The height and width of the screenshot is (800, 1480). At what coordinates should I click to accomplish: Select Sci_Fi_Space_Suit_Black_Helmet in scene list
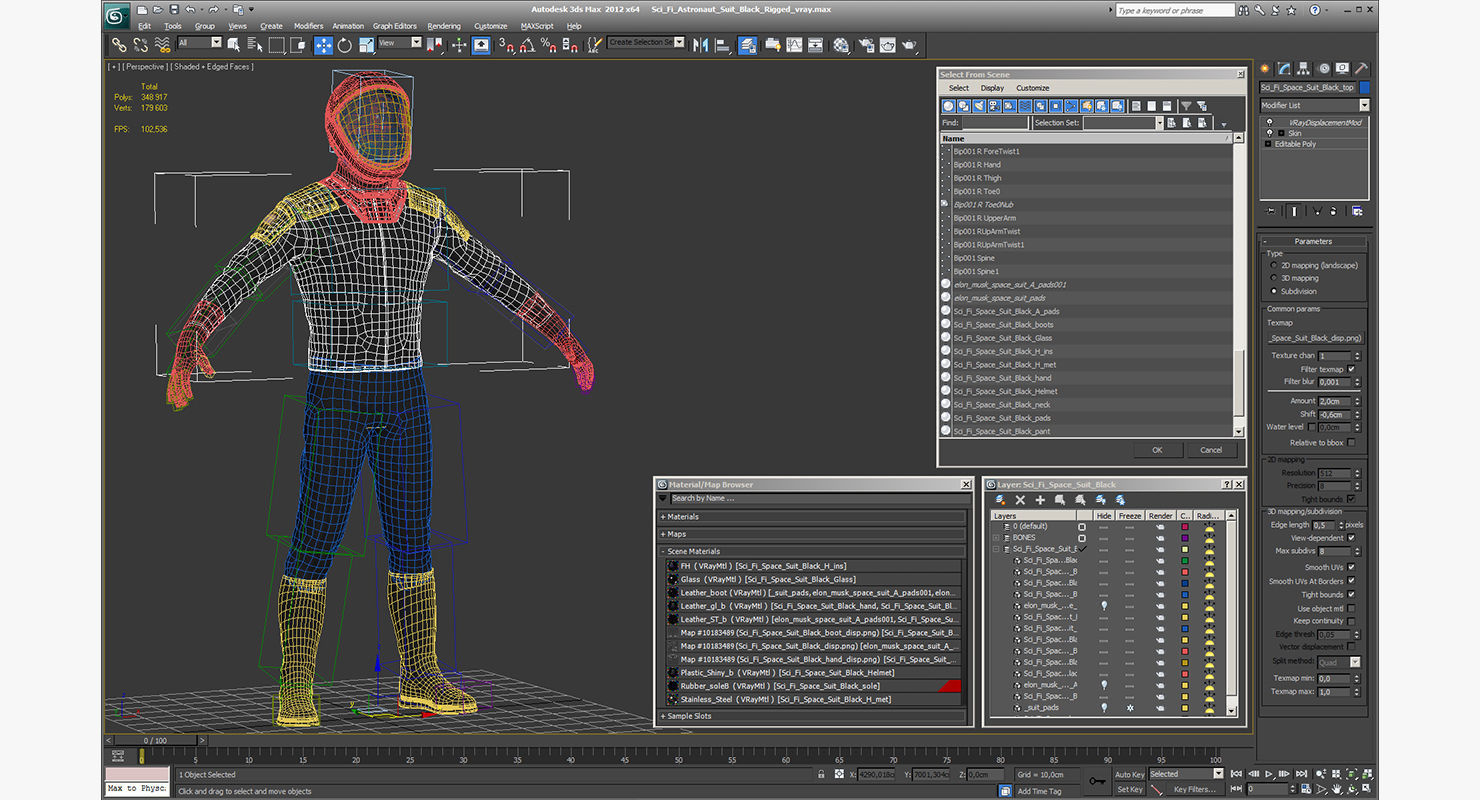coord(1005,391)
